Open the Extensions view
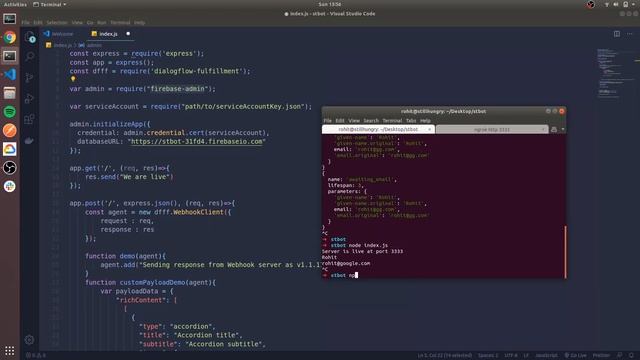The height and width of the screenshot is (360, 640). tap(30, 119)
